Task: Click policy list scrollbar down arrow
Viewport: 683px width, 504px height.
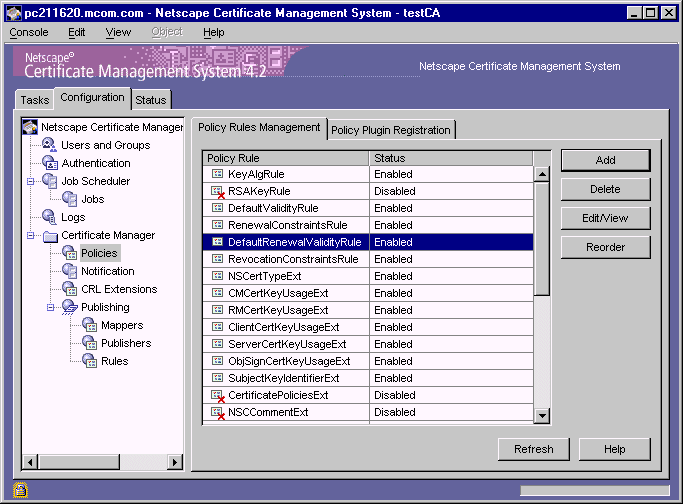Action: pos(542,415)
